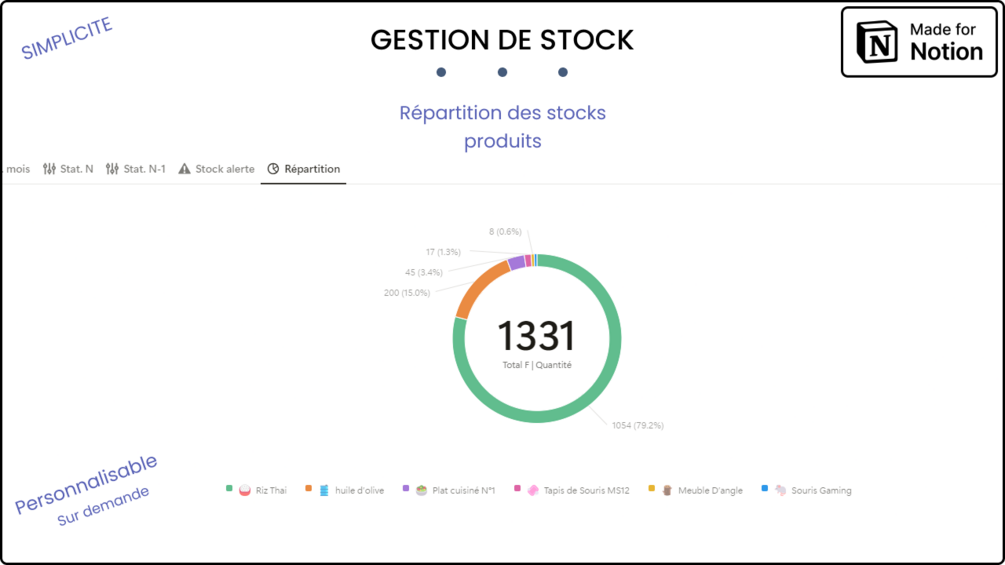The width and height of the screenshot is (1005, 565).
Task: Click the pink Tapis de Souris MS12 icon
Action: (x=533, y=490)
